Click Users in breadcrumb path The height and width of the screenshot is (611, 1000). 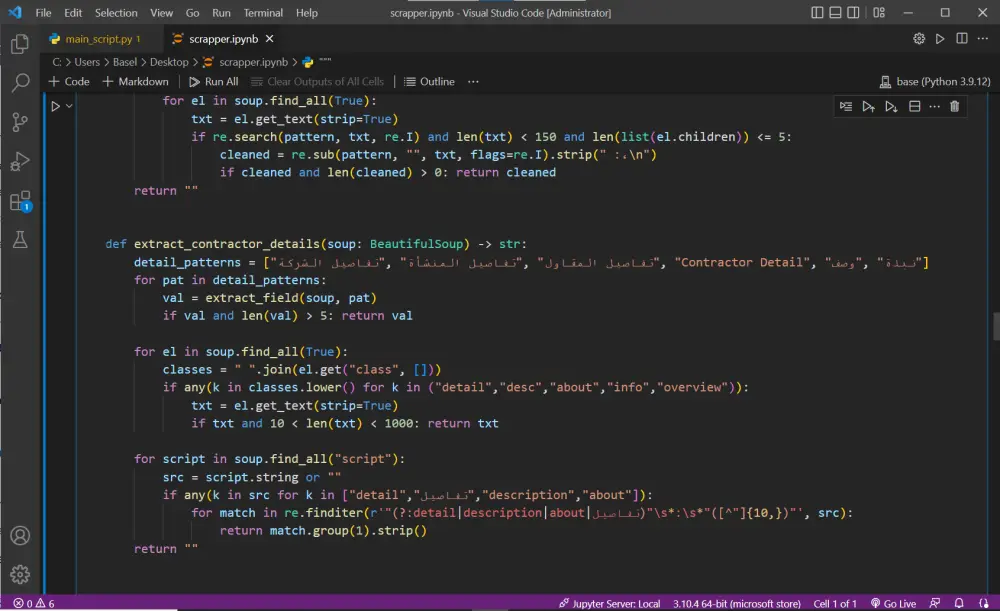point(87,62)
